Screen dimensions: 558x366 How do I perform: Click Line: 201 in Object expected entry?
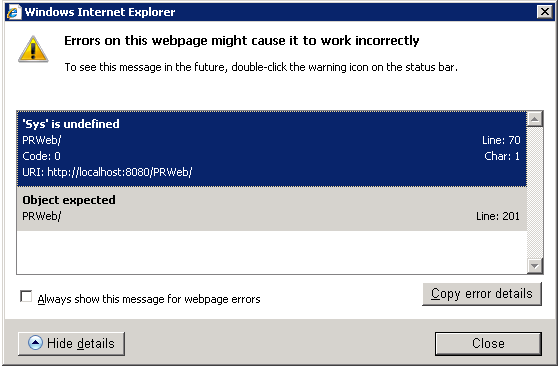click(498, 216)
